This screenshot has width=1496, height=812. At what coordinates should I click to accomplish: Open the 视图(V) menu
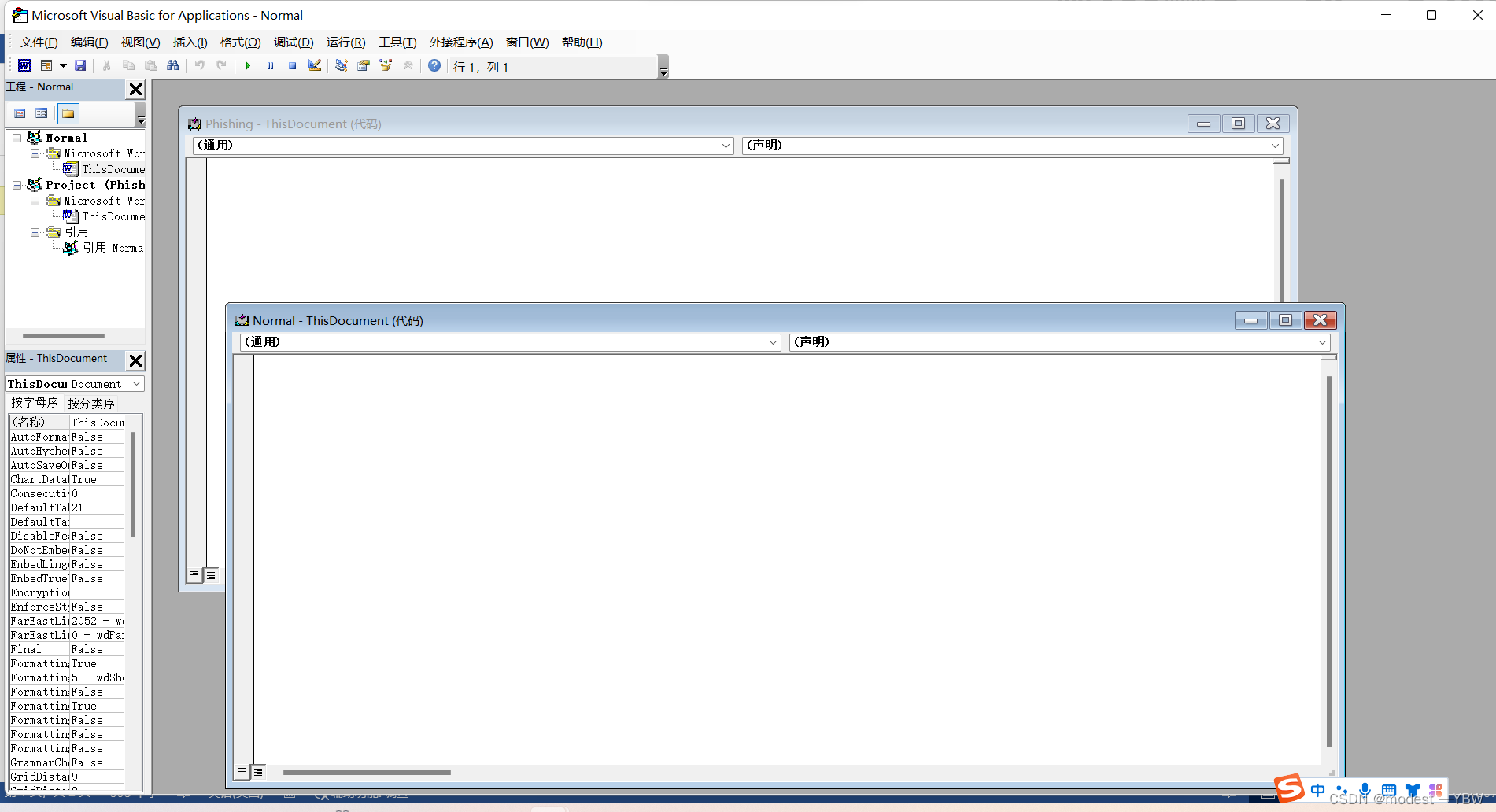140,42
